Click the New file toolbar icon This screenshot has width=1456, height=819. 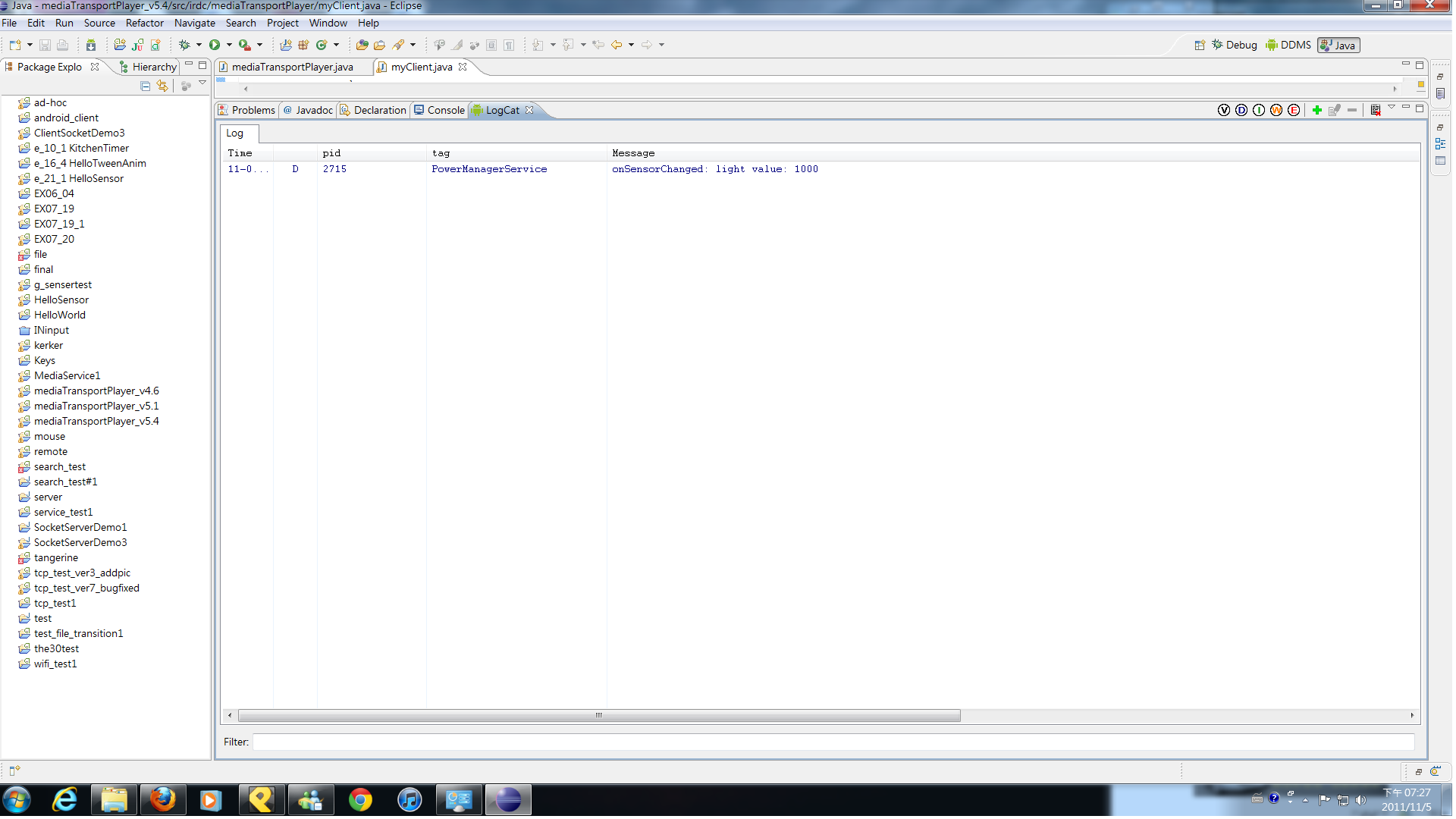point(14,45)
